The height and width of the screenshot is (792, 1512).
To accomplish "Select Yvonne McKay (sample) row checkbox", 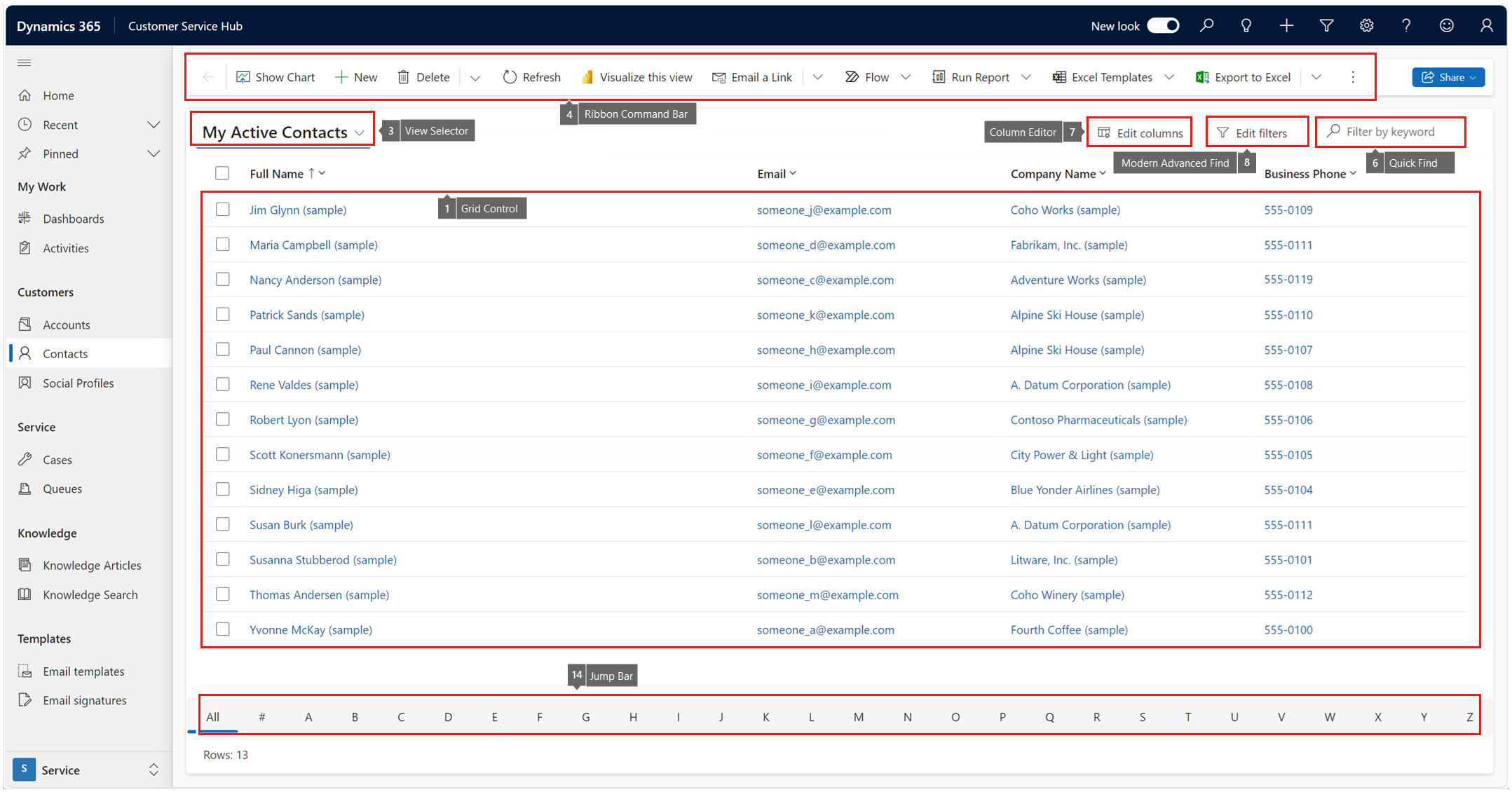I will coord(222,629).
